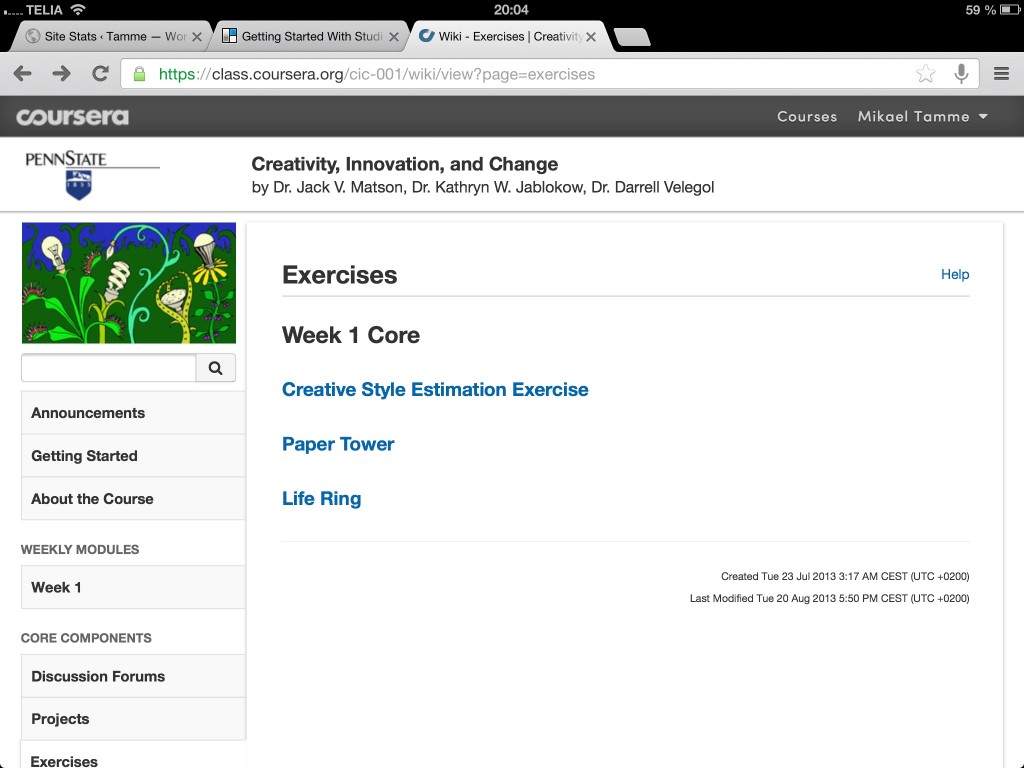The width and height of the screenshot is (1024, 768).
Task: Switch to the Site Stats Tamme tab
Action: [108, 37]
